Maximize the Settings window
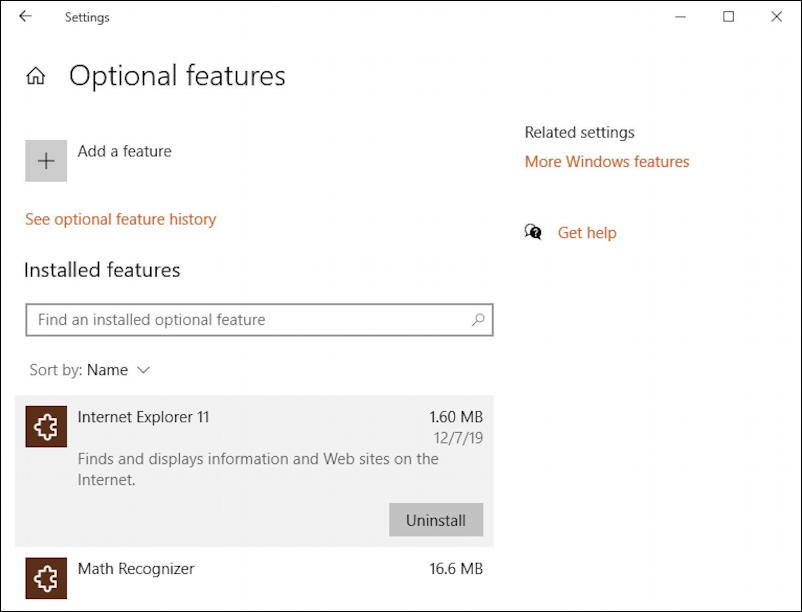Screen dimensions: 802x612 (728, 17)
